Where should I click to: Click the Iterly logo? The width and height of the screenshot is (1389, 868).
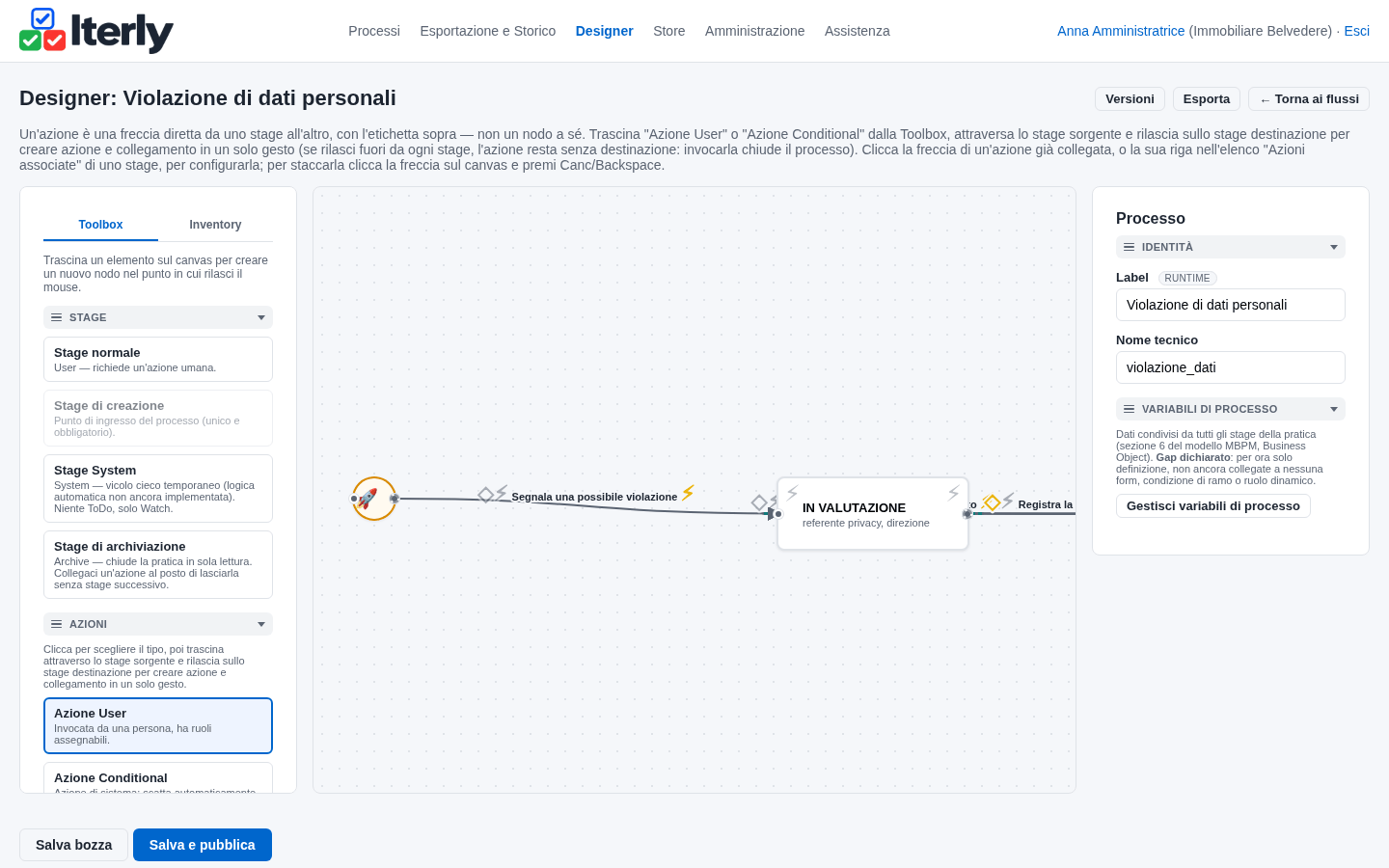(96, 31)
